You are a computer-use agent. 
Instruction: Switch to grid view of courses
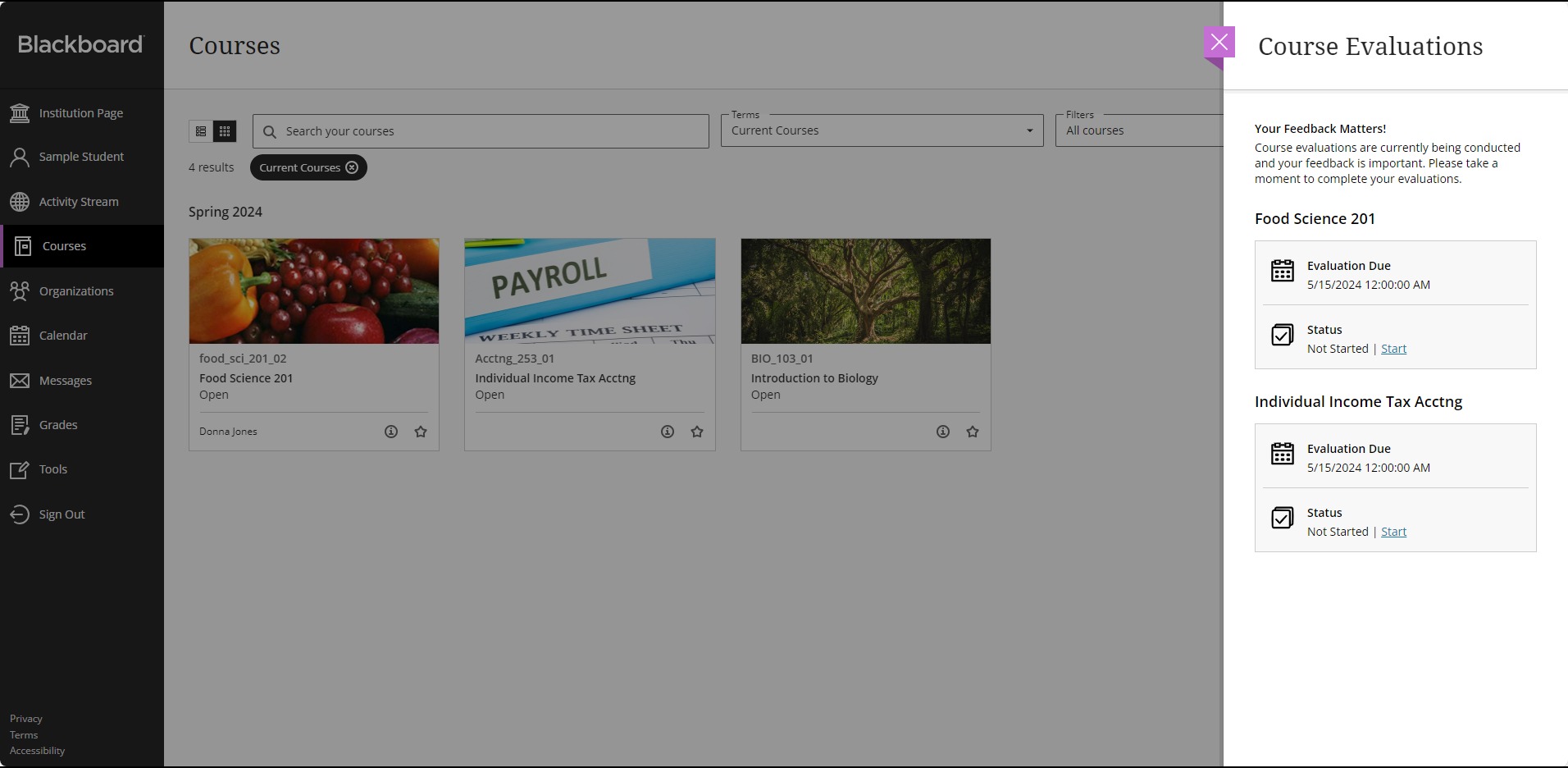coord(225,131)
